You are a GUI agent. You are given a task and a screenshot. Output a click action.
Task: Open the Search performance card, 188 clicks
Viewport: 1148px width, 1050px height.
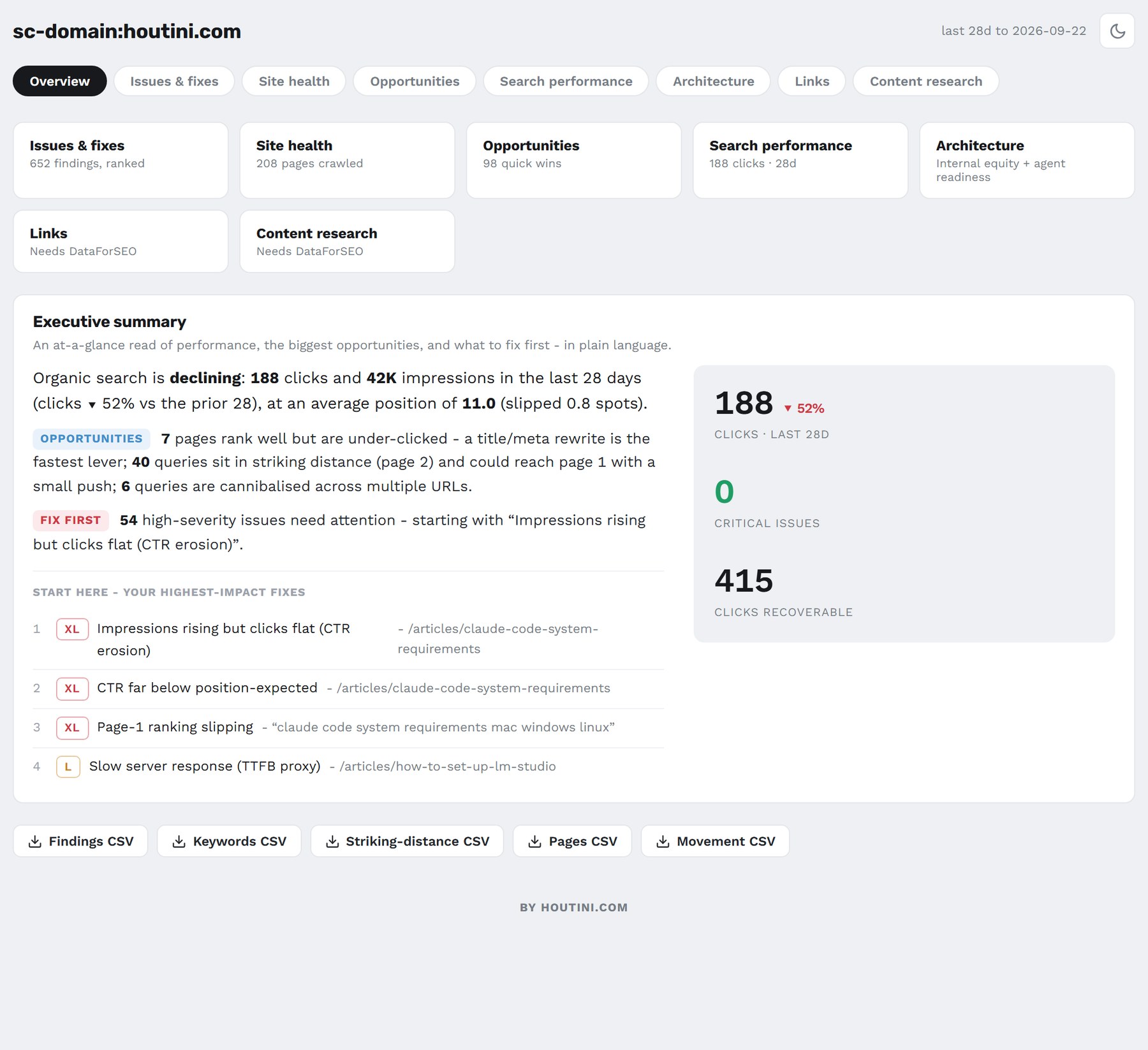tap(800, 160)
